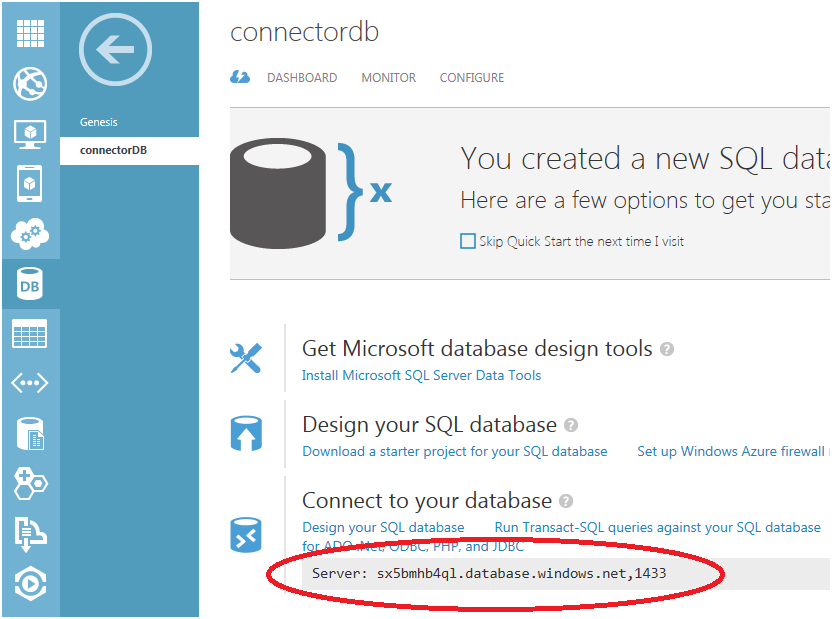Click help icon beside Connect to your database

click(566, 501)
